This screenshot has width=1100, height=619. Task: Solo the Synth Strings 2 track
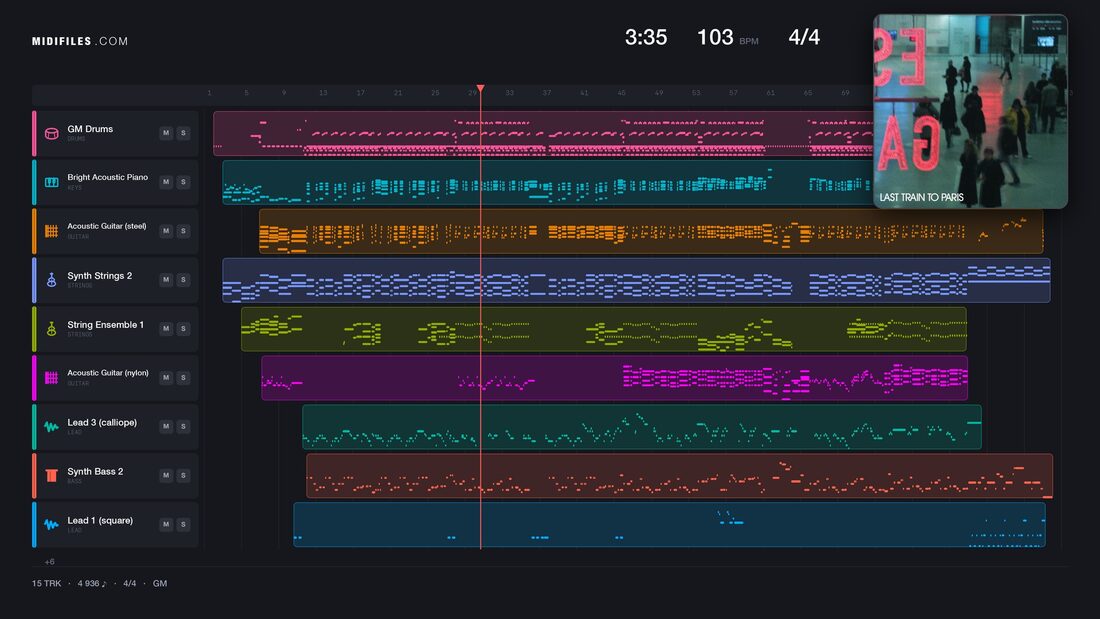[183, 279]
